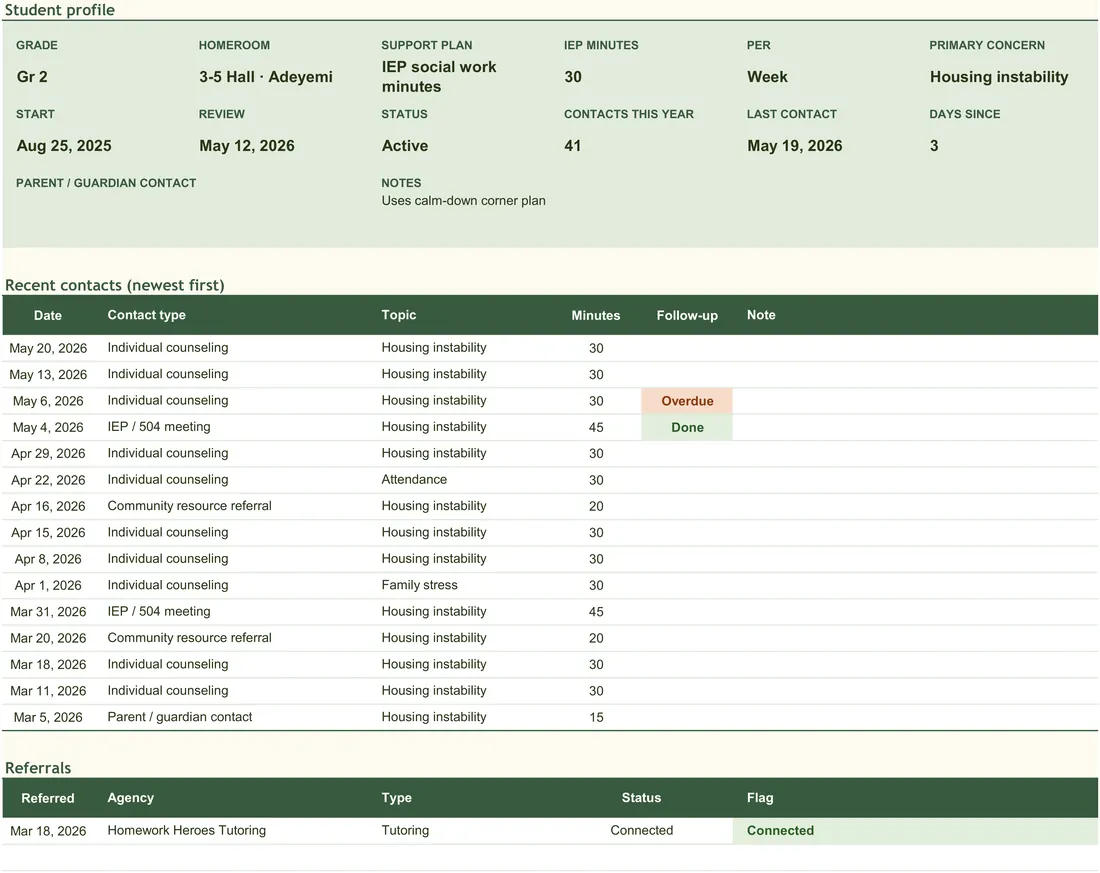This screenshot has width=1100, height=873.
Task: Click date cell 'May 13, 2026'
Action: (x=48, y=375)
